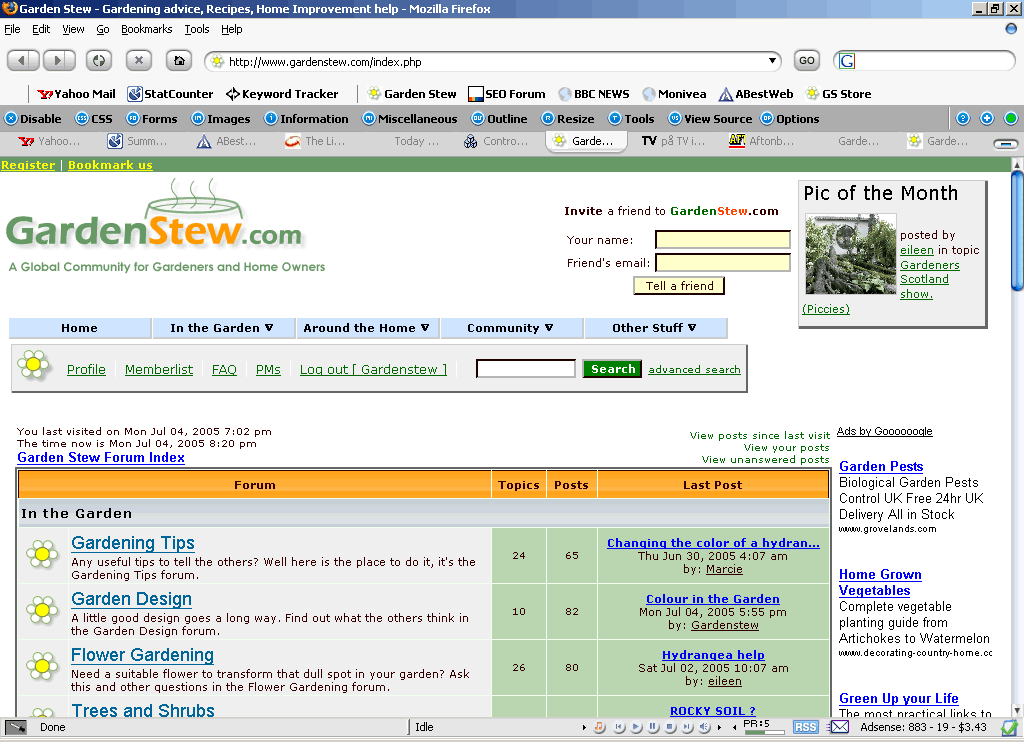Open the BBC NEWS bookmark
Screen dimensions: 1024x742
click(594, 94)
